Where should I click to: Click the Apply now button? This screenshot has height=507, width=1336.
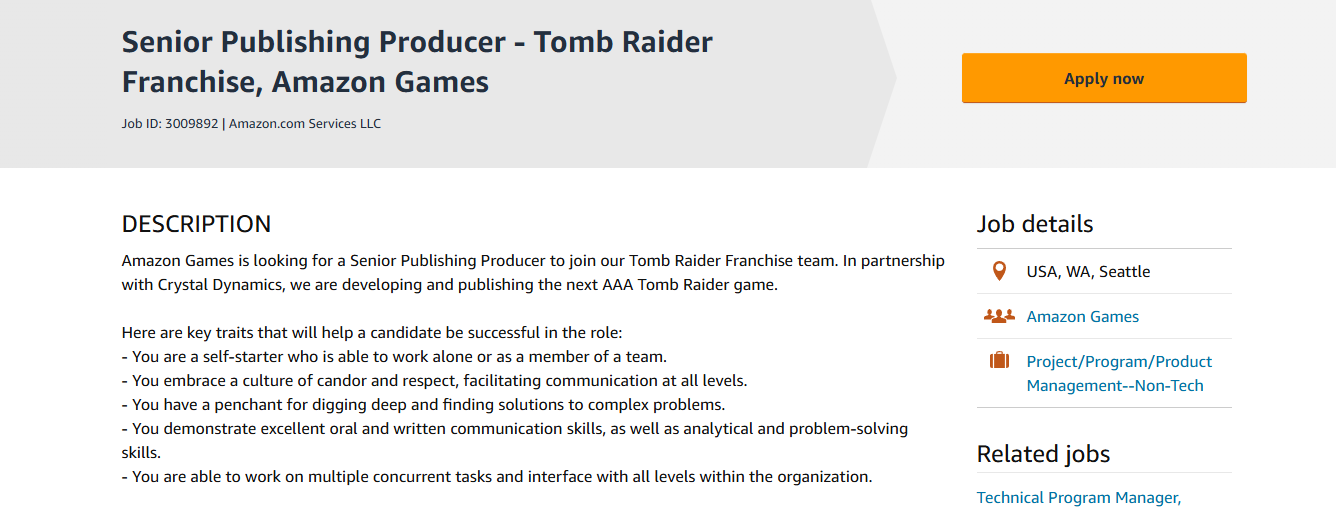click(1104, 78)
